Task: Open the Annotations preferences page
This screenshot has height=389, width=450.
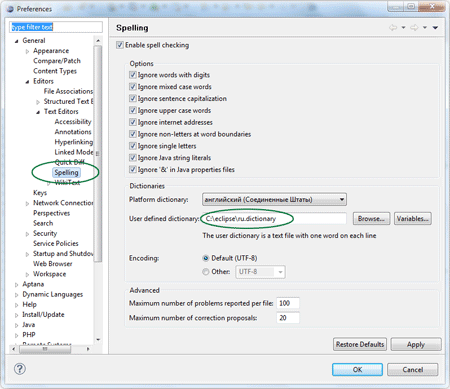Action: 73,132
